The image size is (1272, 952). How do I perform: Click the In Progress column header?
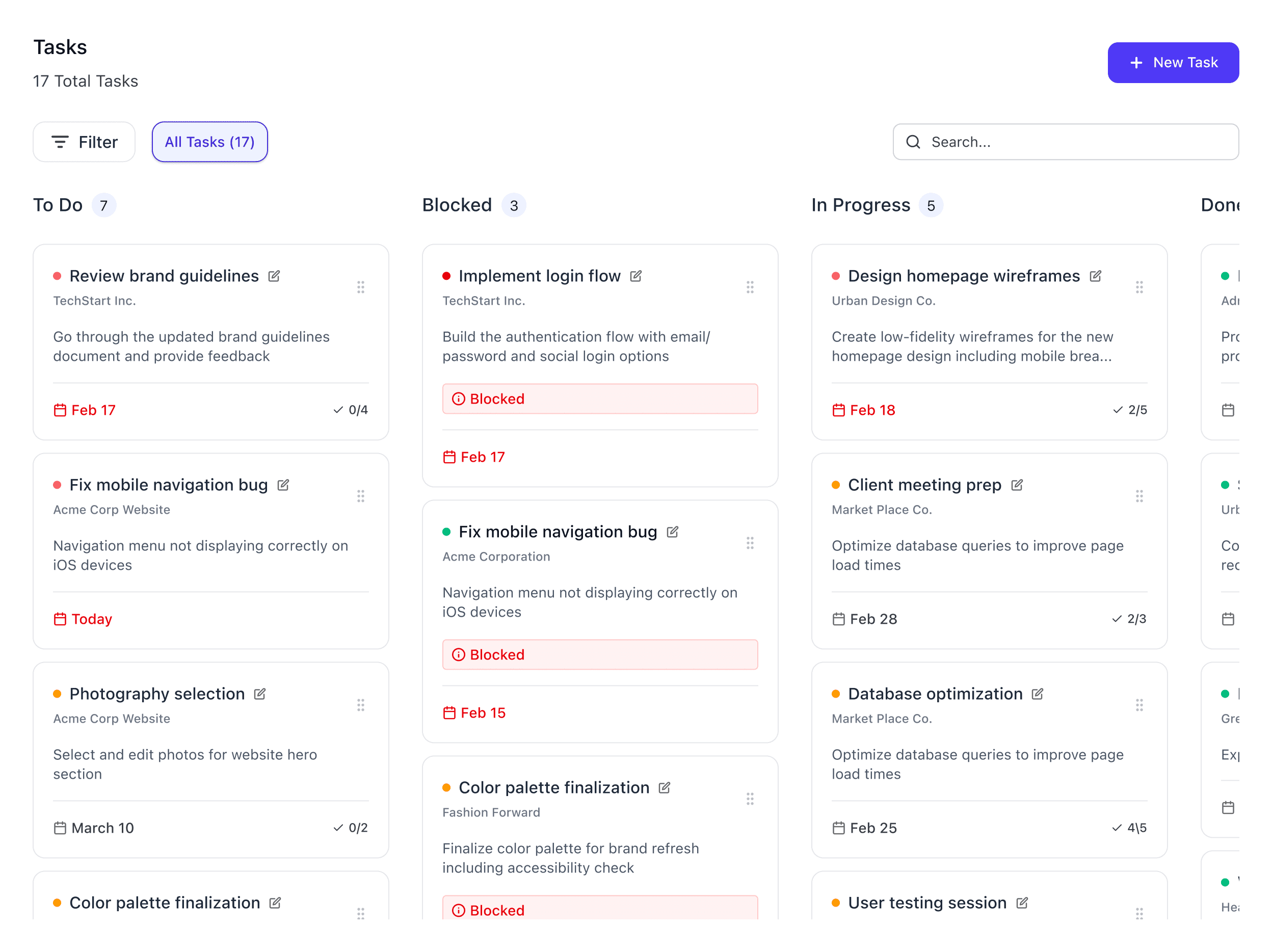pos(860,205)
